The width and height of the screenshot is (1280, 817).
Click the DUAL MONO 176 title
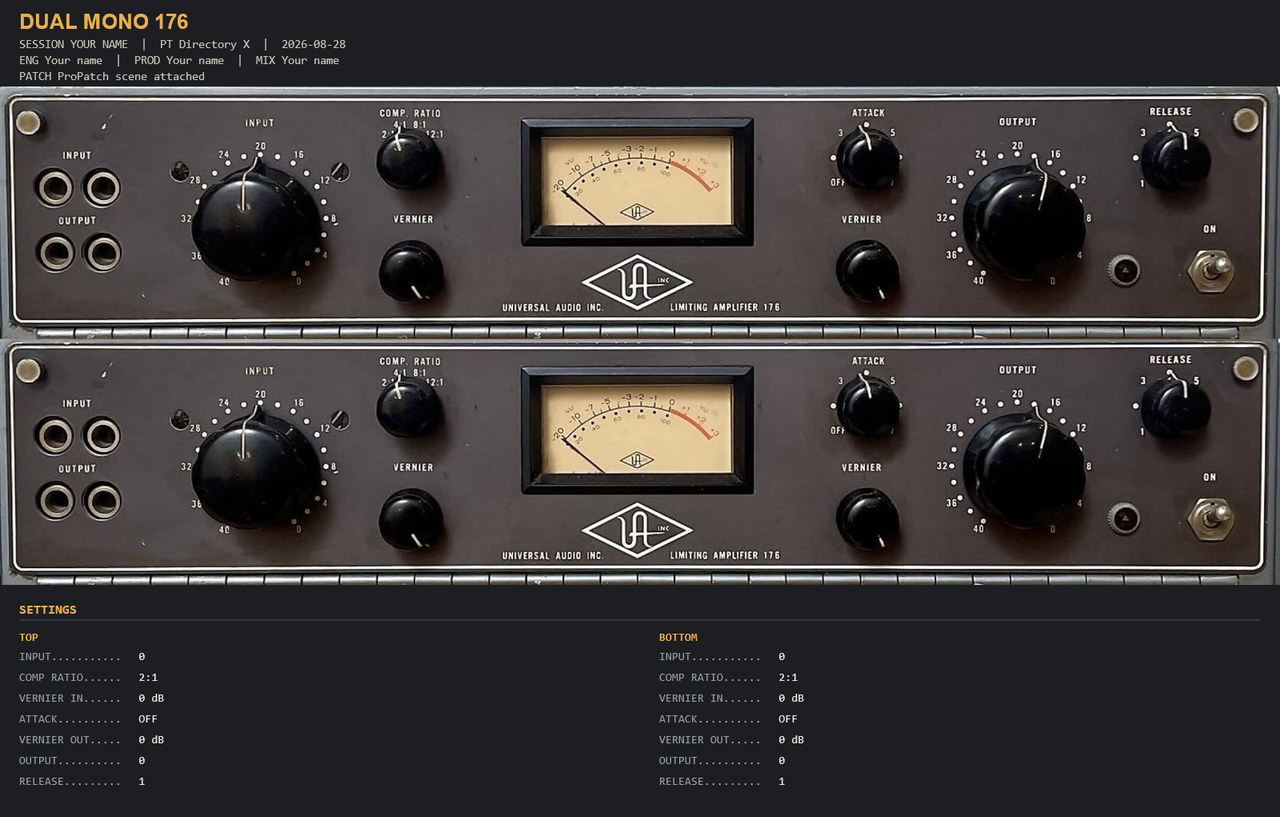click(x=104, y=21)
